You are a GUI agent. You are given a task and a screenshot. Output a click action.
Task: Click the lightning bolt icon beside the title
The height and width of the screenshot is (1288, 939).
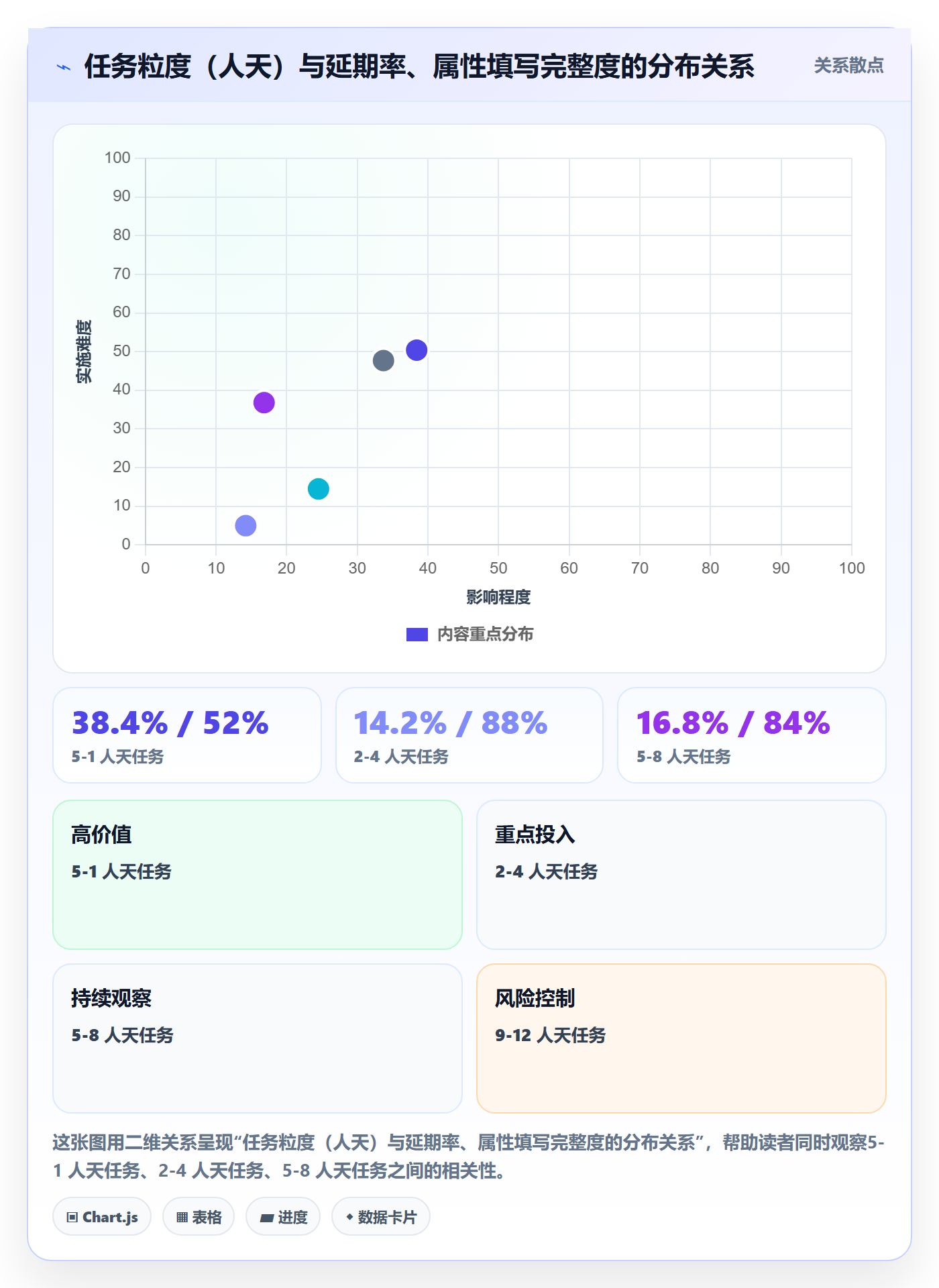[64, 67]
